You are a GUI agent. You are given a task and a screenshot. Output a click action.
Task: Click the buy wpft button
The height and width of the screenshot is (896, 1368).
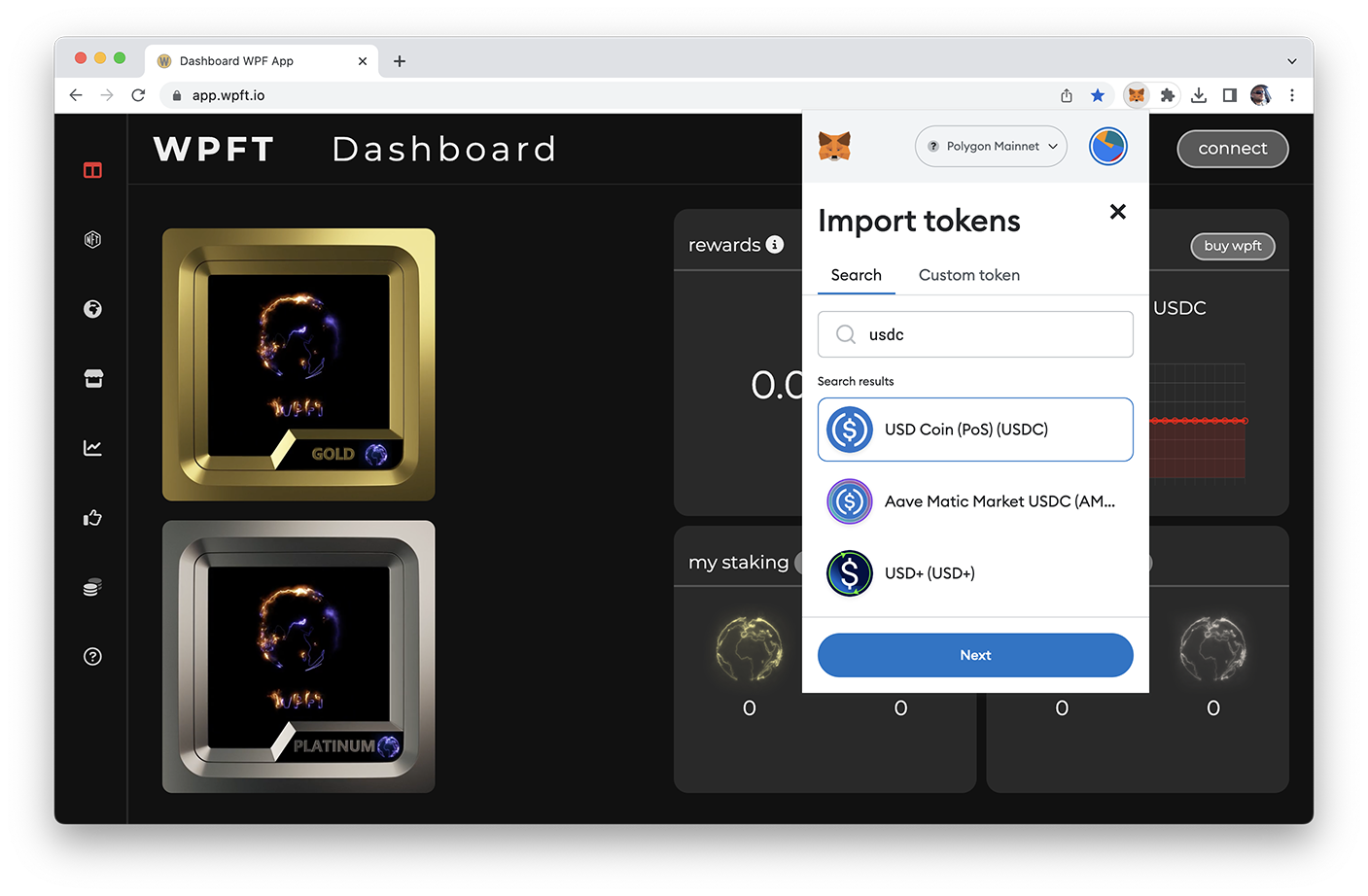[x=1232, y=246]
